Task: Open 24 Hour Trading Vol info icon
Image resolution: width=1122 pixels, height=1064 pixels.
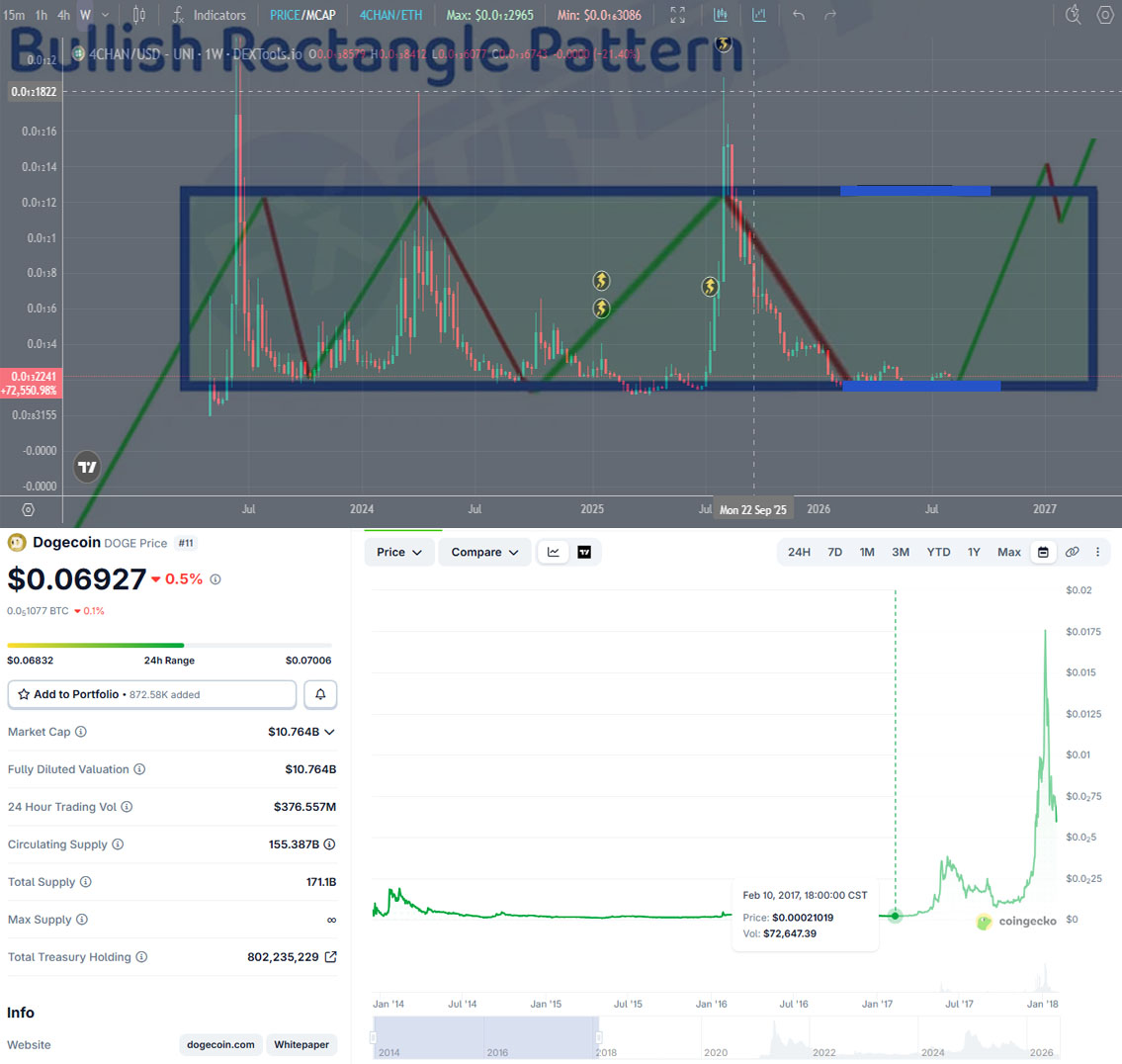Action: tap(127, 807)
